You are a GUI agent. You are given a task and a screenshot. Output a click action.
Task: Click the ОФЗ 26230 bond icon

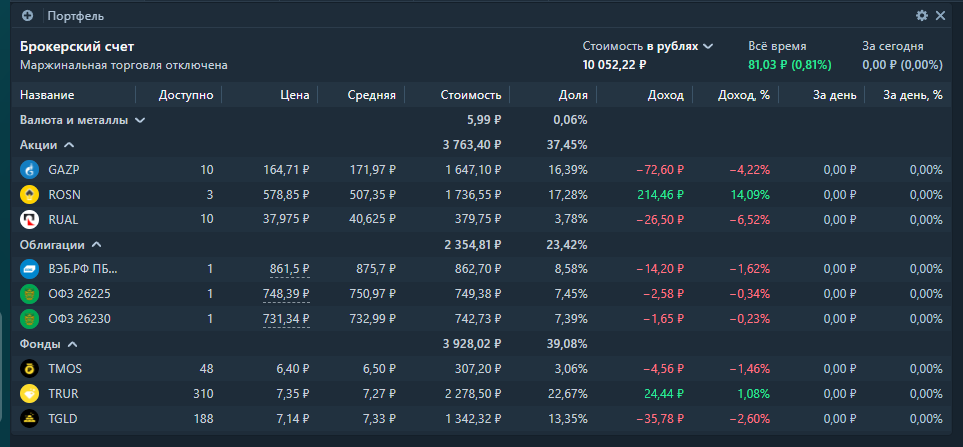(29, 319)
